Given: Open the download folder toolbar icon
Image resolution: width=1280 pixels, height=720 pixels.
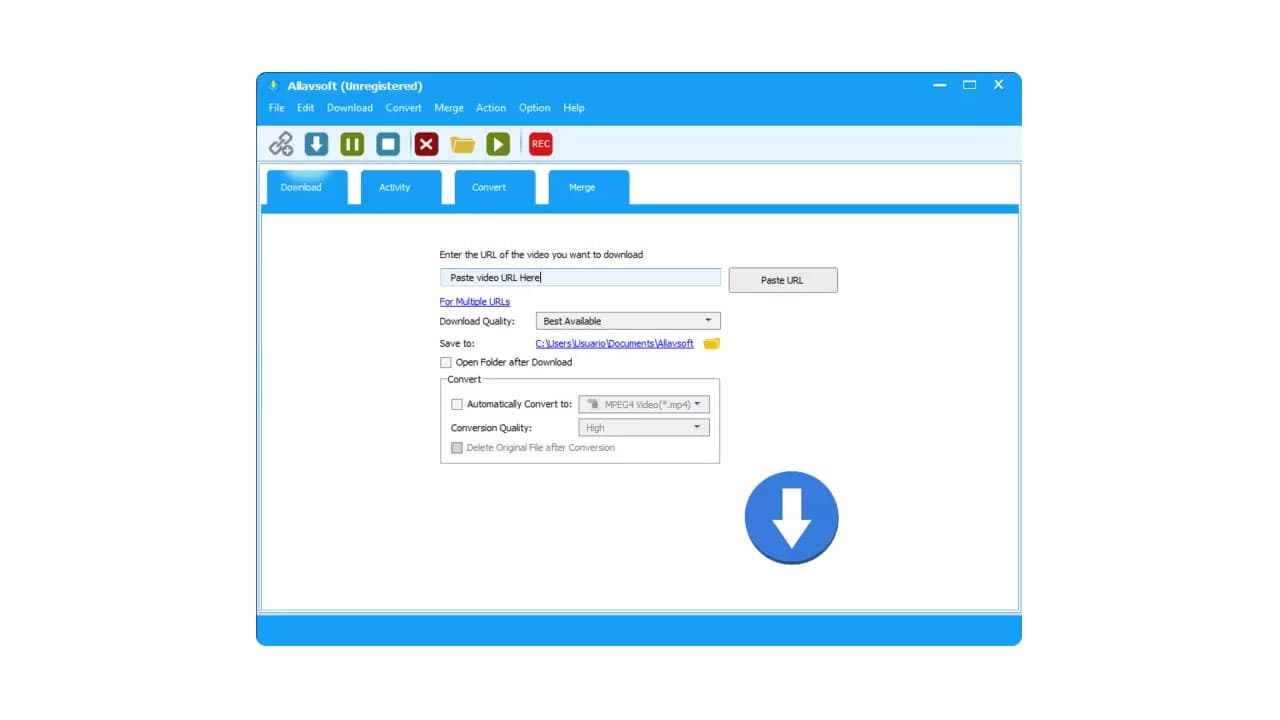Looking at the screenshot, I should (x=462, y=143).
